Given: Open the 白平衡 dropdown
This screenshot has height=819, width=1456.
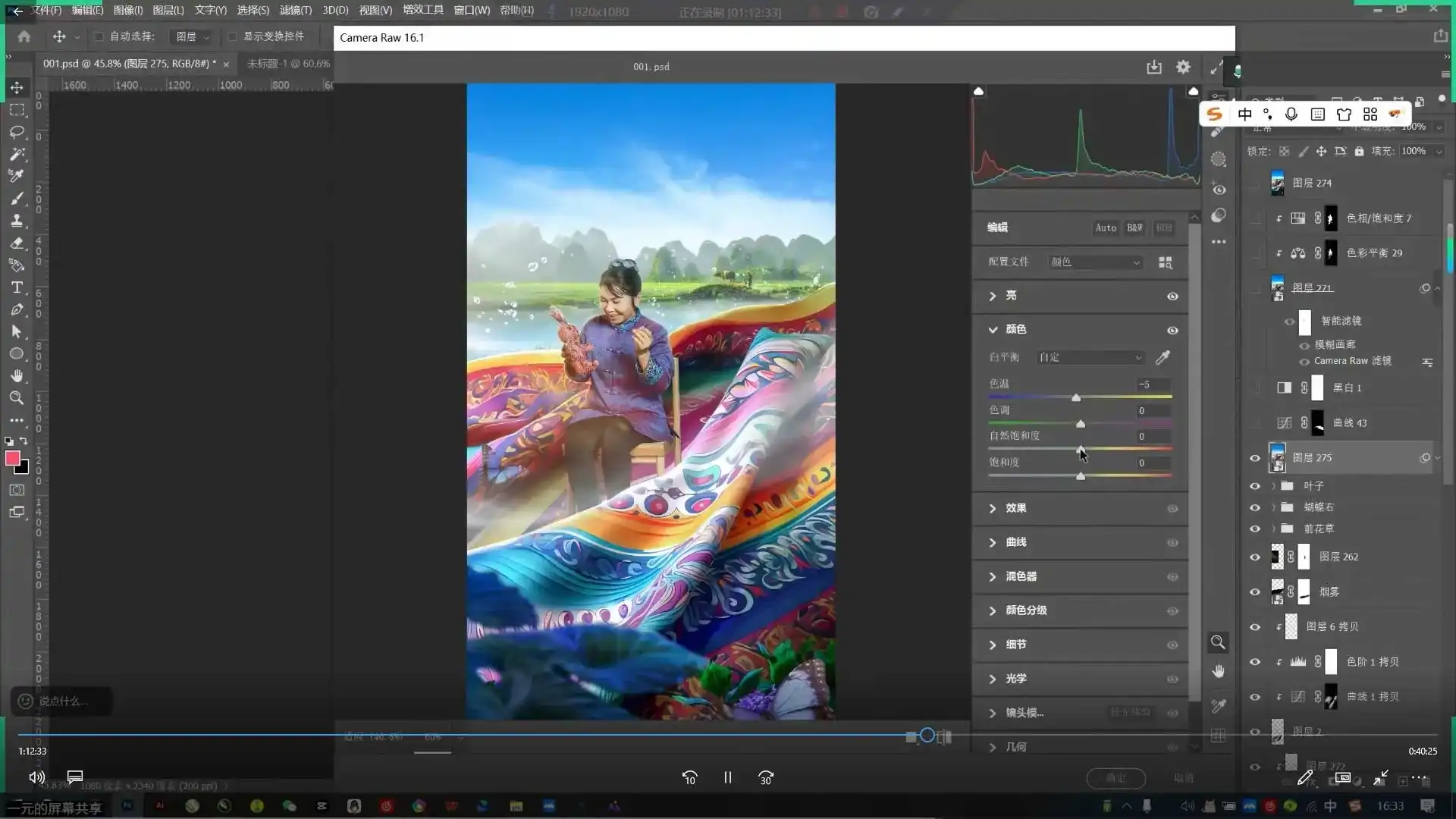Looking at the screenshot, I should coord(1090,357).
